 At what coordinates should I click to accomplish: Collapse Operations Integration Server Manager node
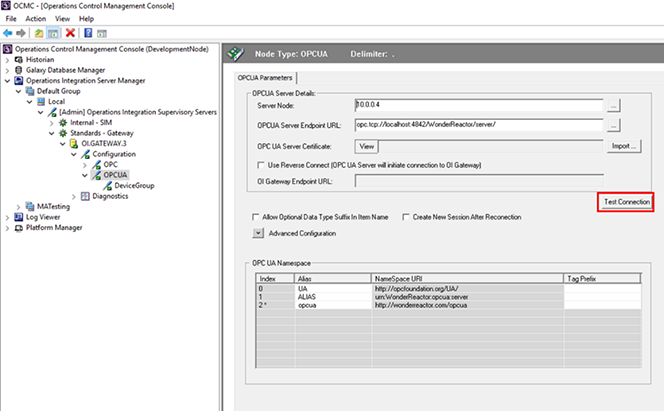pos(7,80)
